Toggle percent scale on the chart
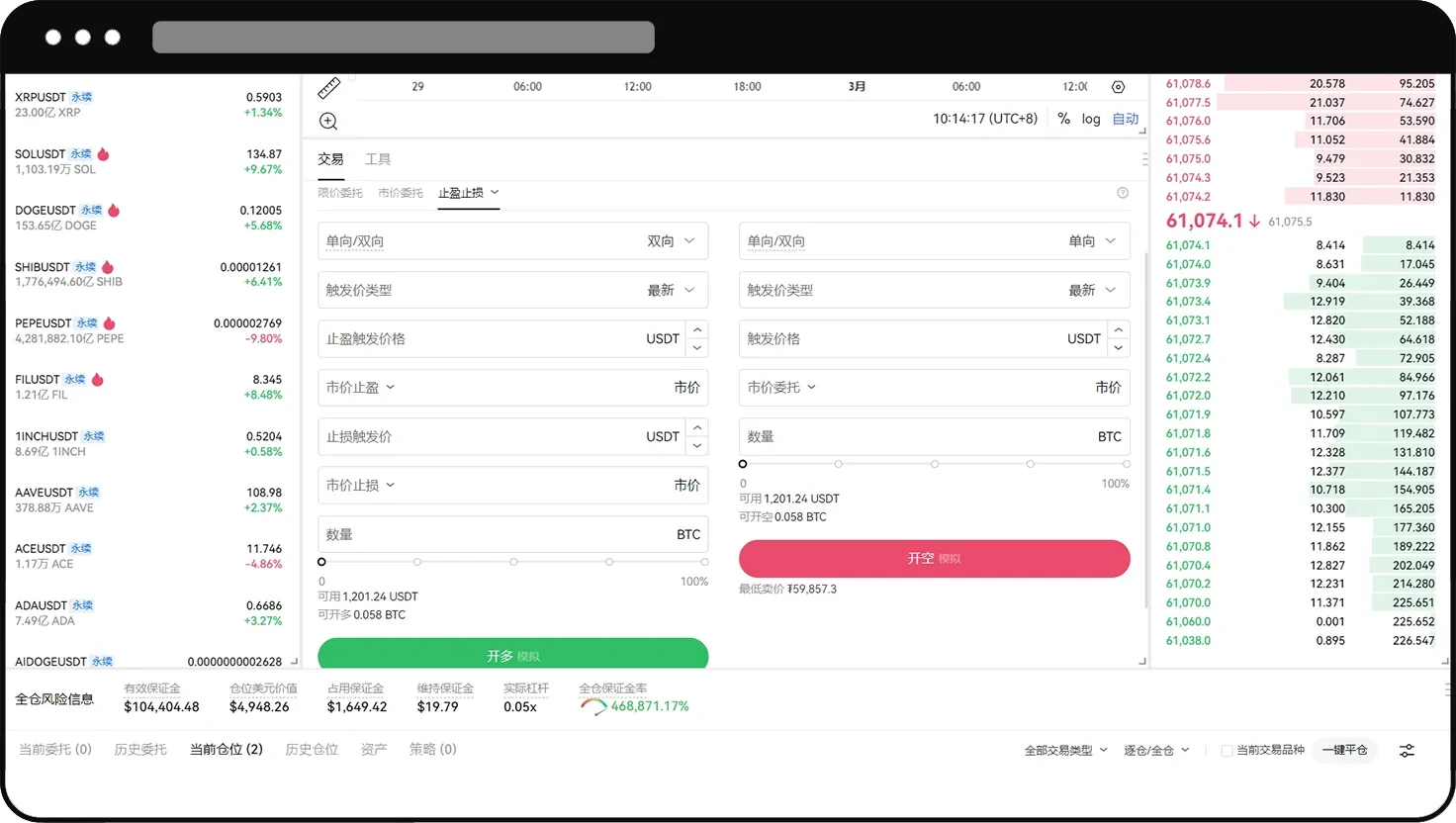 click(x=1063, y=119)
